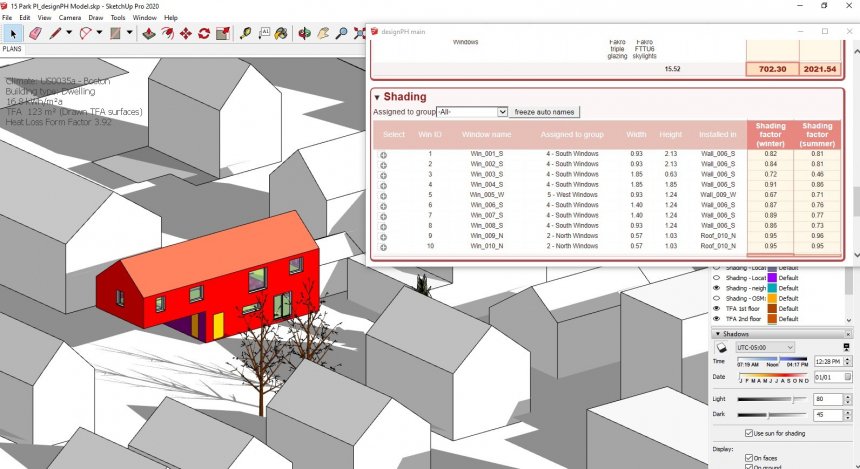Open Arc tool dropdown arrow

click(99, 33)
